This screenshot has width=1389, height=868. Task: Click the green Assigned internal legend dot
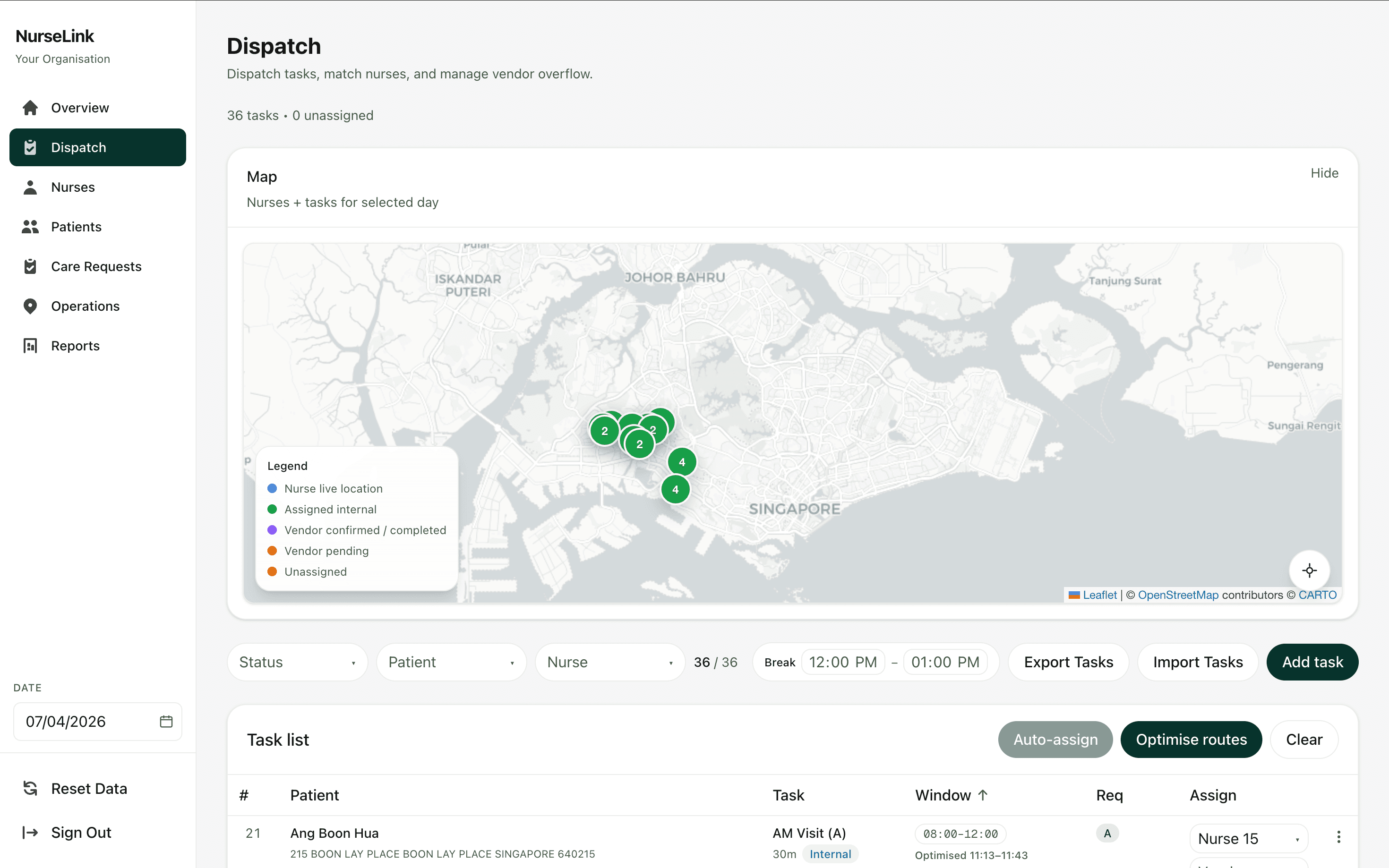(272, 509)
